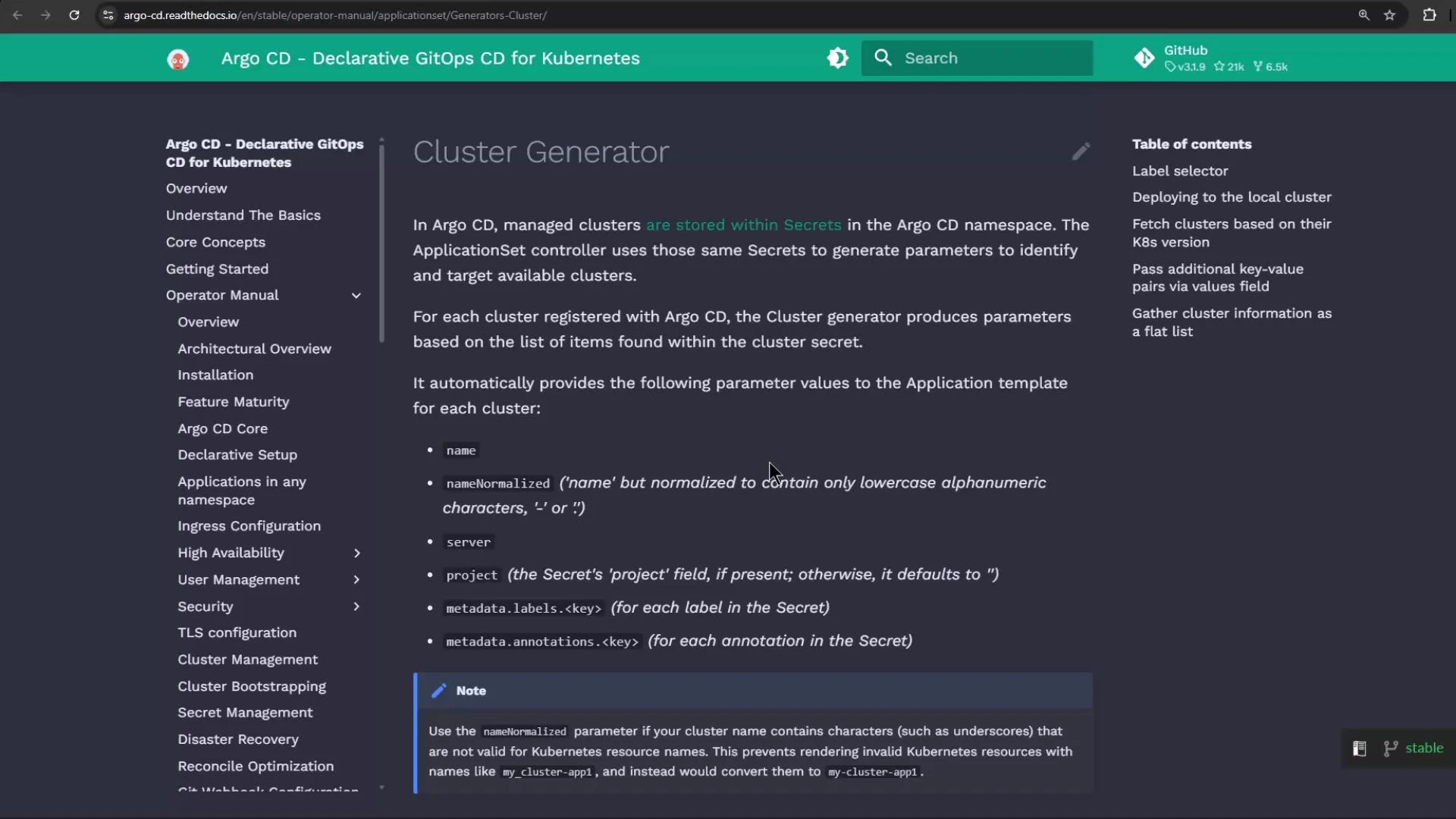
Task: Click the Note admonition pencil icon
Action: 438,691
